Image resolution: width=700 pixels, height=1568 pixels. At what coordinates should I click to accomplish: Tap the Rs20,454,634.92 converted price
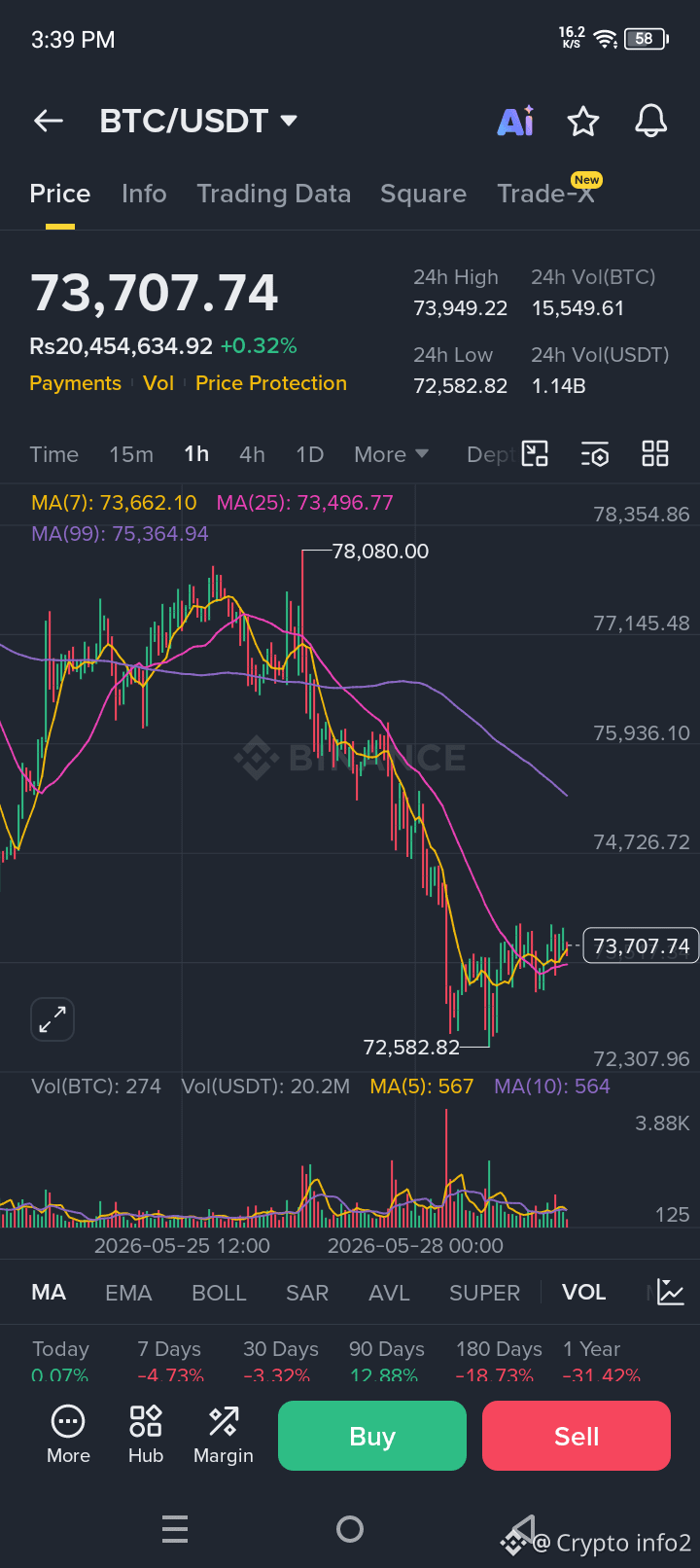coord(121,346)
